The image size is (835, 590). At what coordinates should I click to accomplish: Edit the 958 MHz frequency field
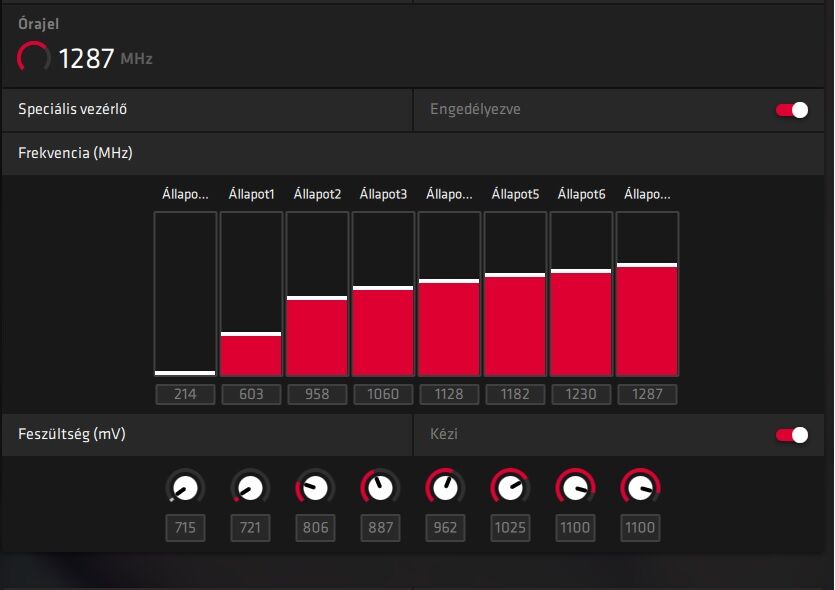[x=317, y=395]
